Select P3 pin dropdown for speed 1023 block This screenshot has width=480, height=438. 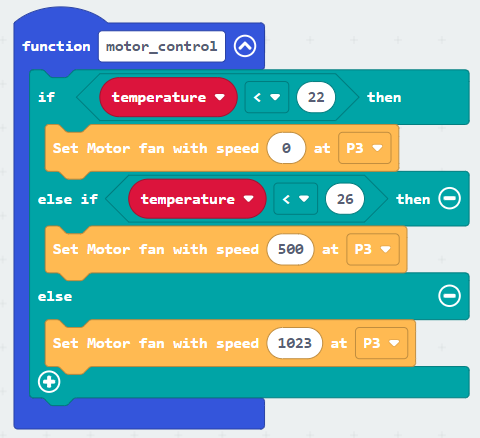382,343
